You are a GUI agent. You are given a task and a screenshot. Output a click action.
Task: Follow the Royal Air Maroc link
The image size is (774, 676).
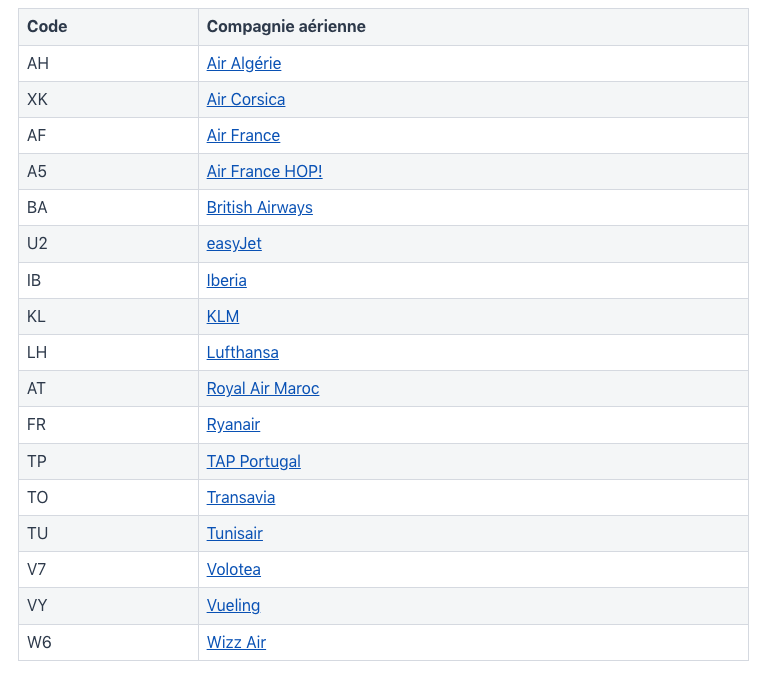(262, 388)
